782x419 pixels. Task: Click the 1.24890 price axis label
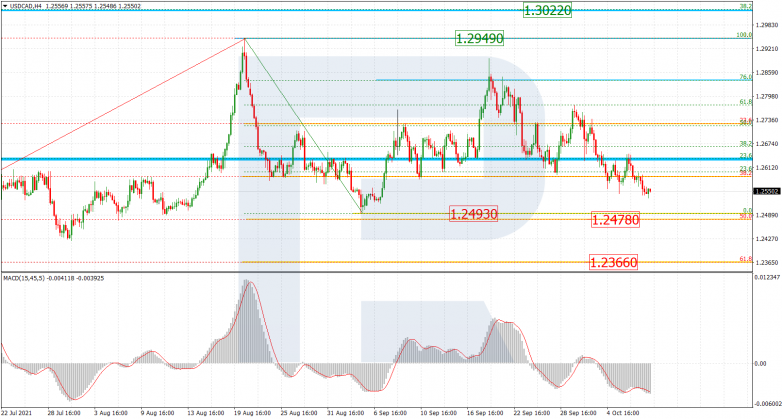[767, 215]
